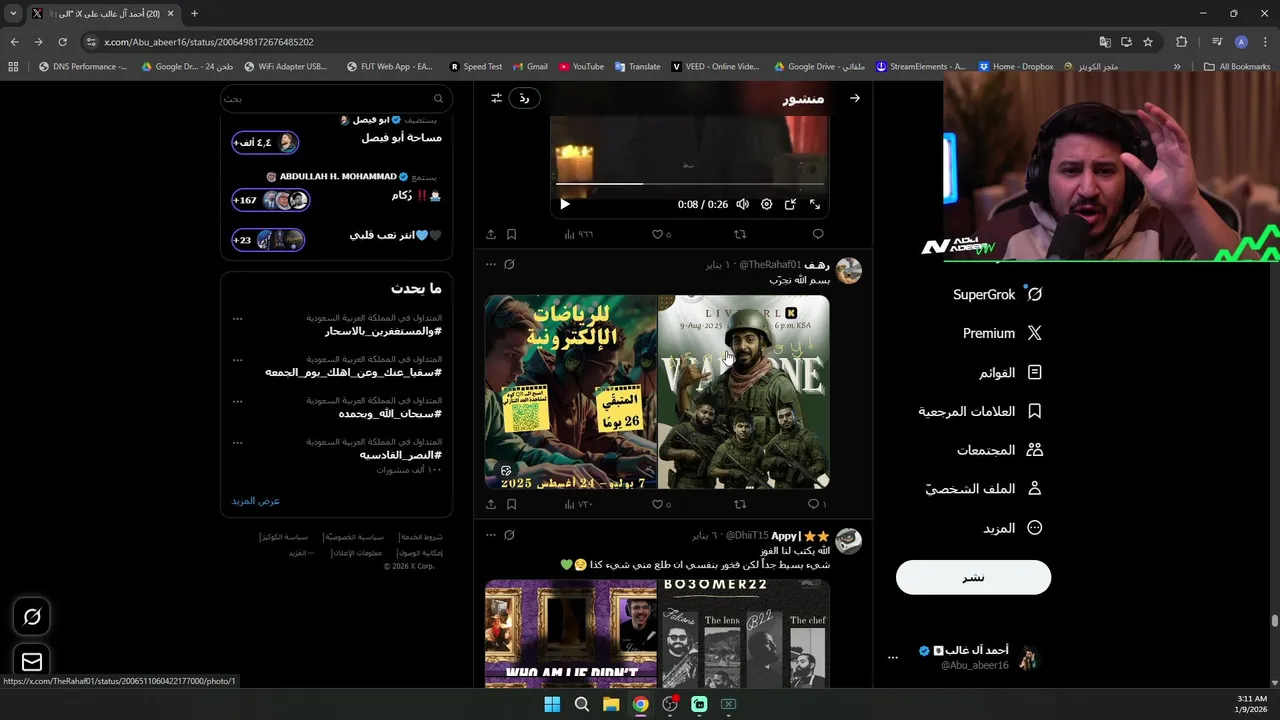Expand the tab search dropdown arrow
Image resolution: width=1280 pixels, height=720 pixels.
[x=13, y=14]
